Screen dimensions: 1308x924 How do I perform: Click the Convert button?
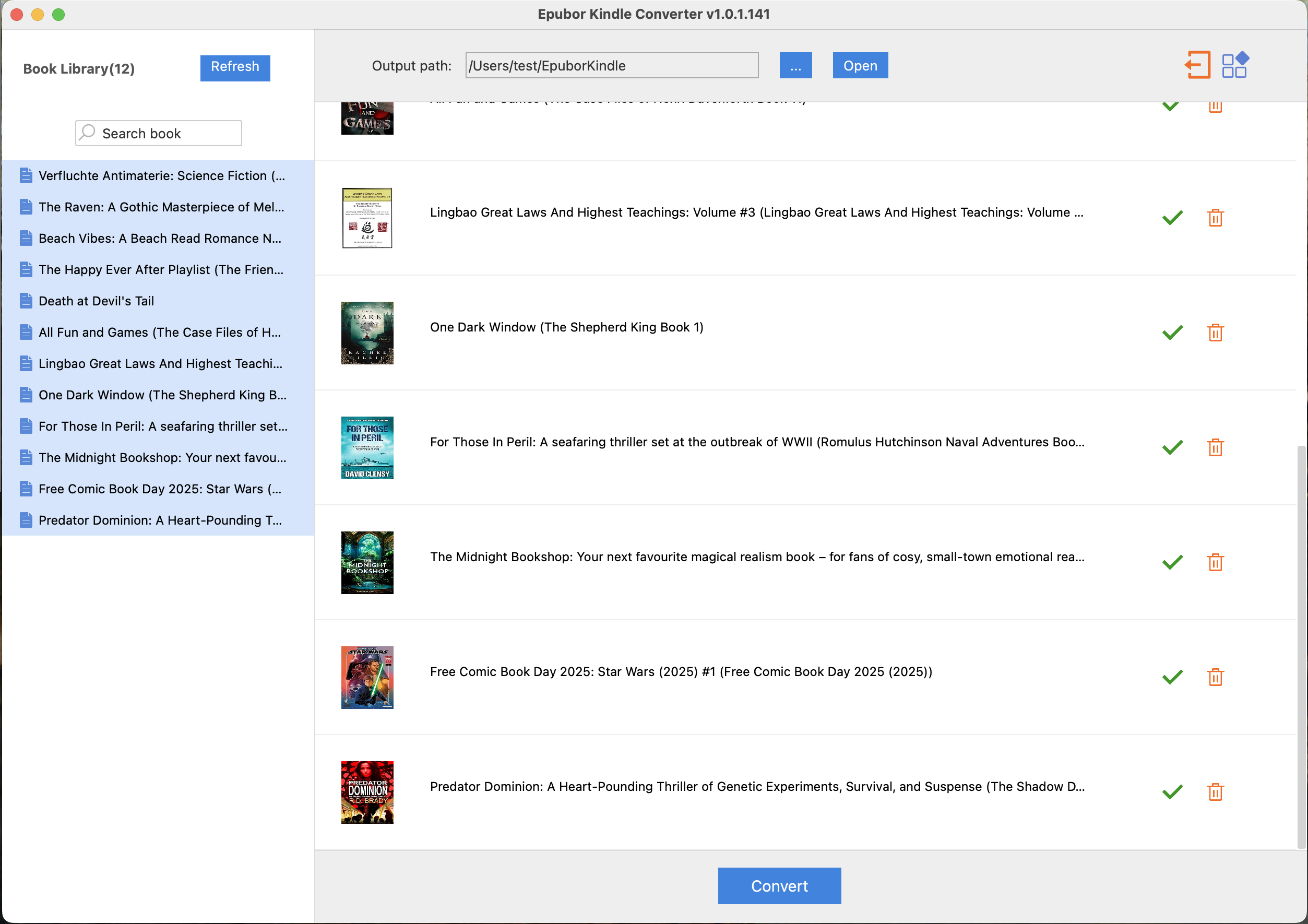(x=779, y=886)
